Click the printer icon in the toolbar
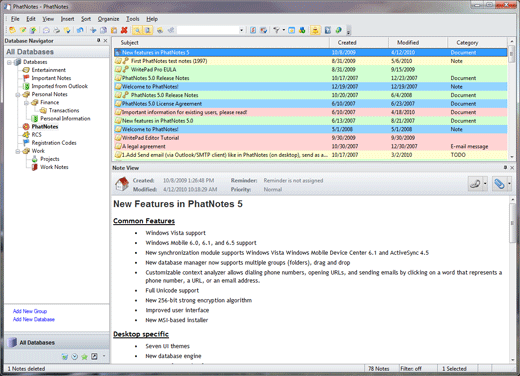This screenshot has height=376, width=520. point(57,30)
